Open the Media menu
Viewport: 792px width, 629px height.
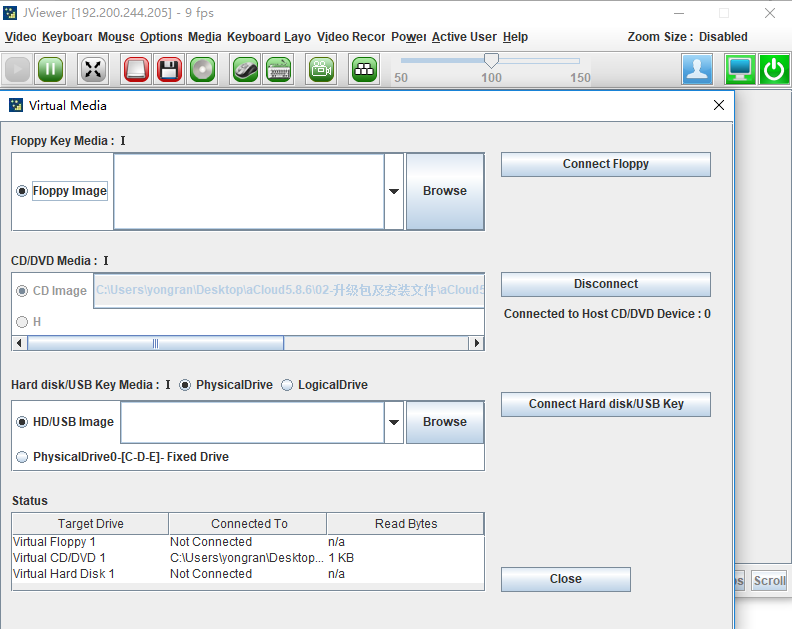204,37
